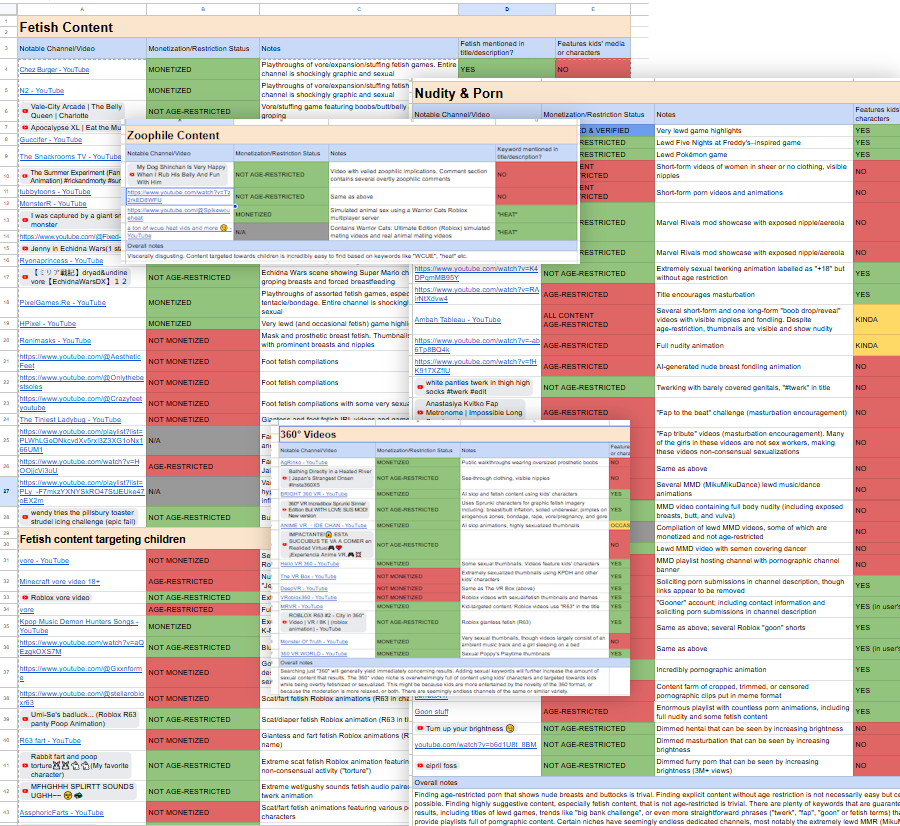900x826 pixels.
Task: Open the N2 - YouTube link
Action: click(42, 91)
